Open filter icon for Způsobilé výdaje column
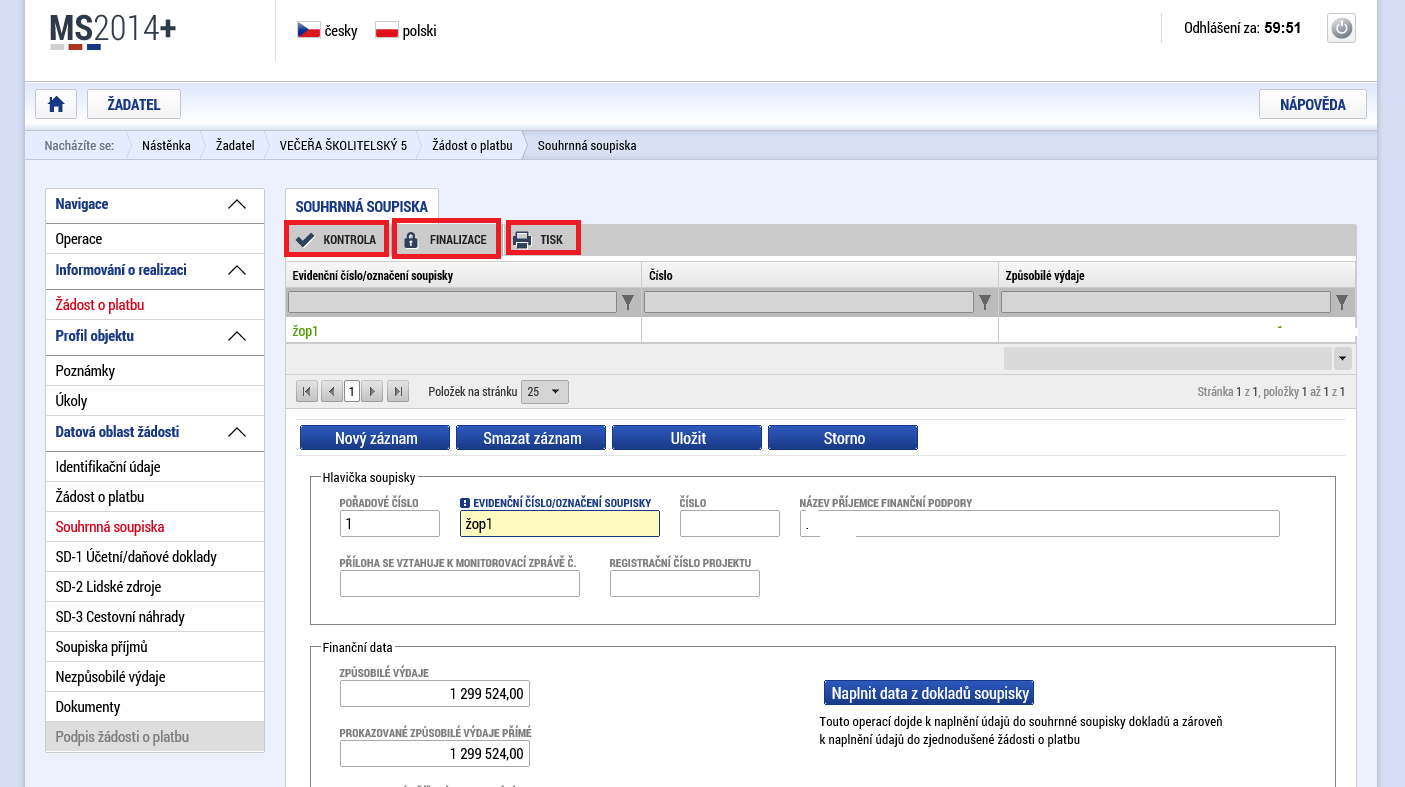The height and width of the screenshot is (787, 1405). tap(1342, 302)
